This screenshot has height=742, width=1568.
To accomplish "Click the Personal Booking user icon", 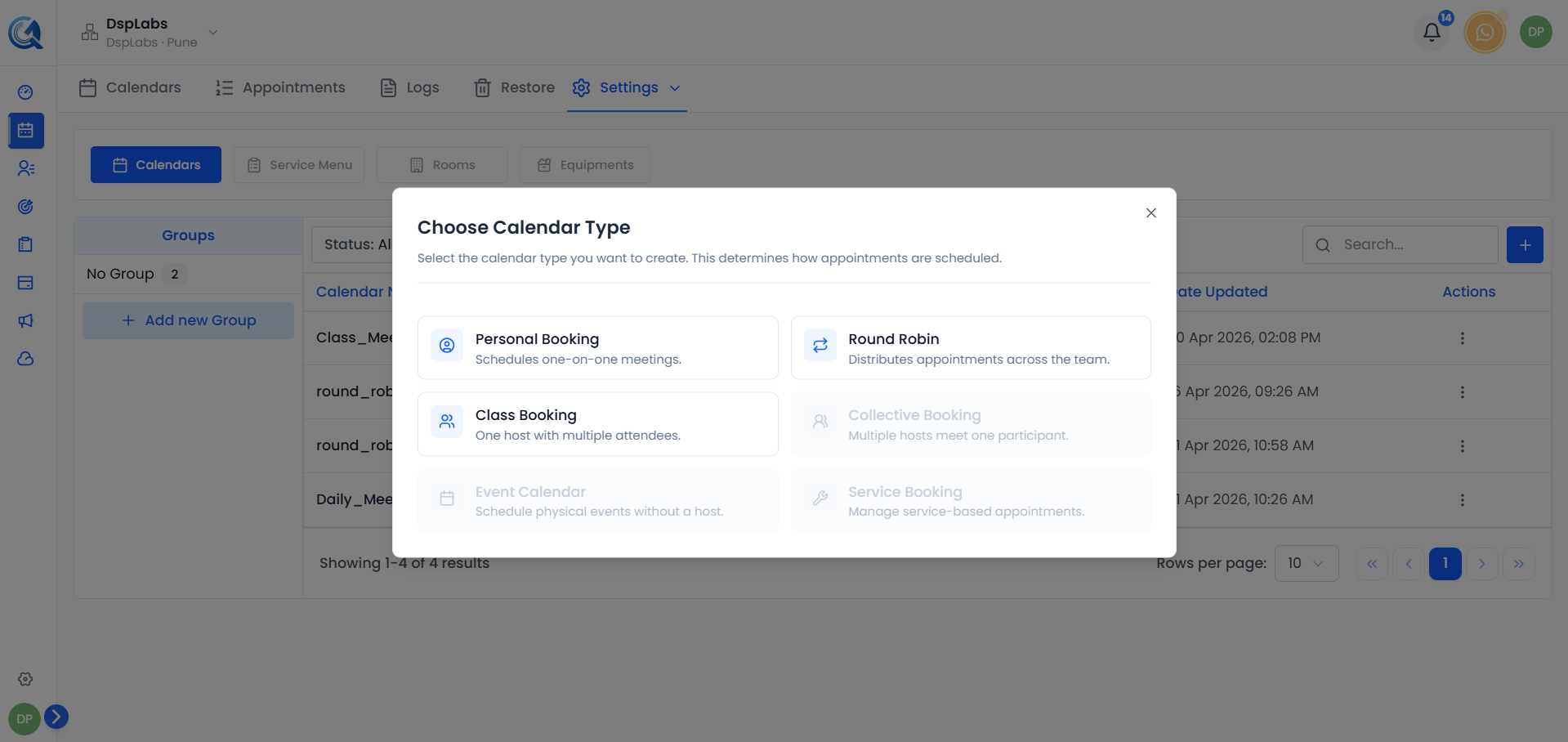I will point(447,346).
